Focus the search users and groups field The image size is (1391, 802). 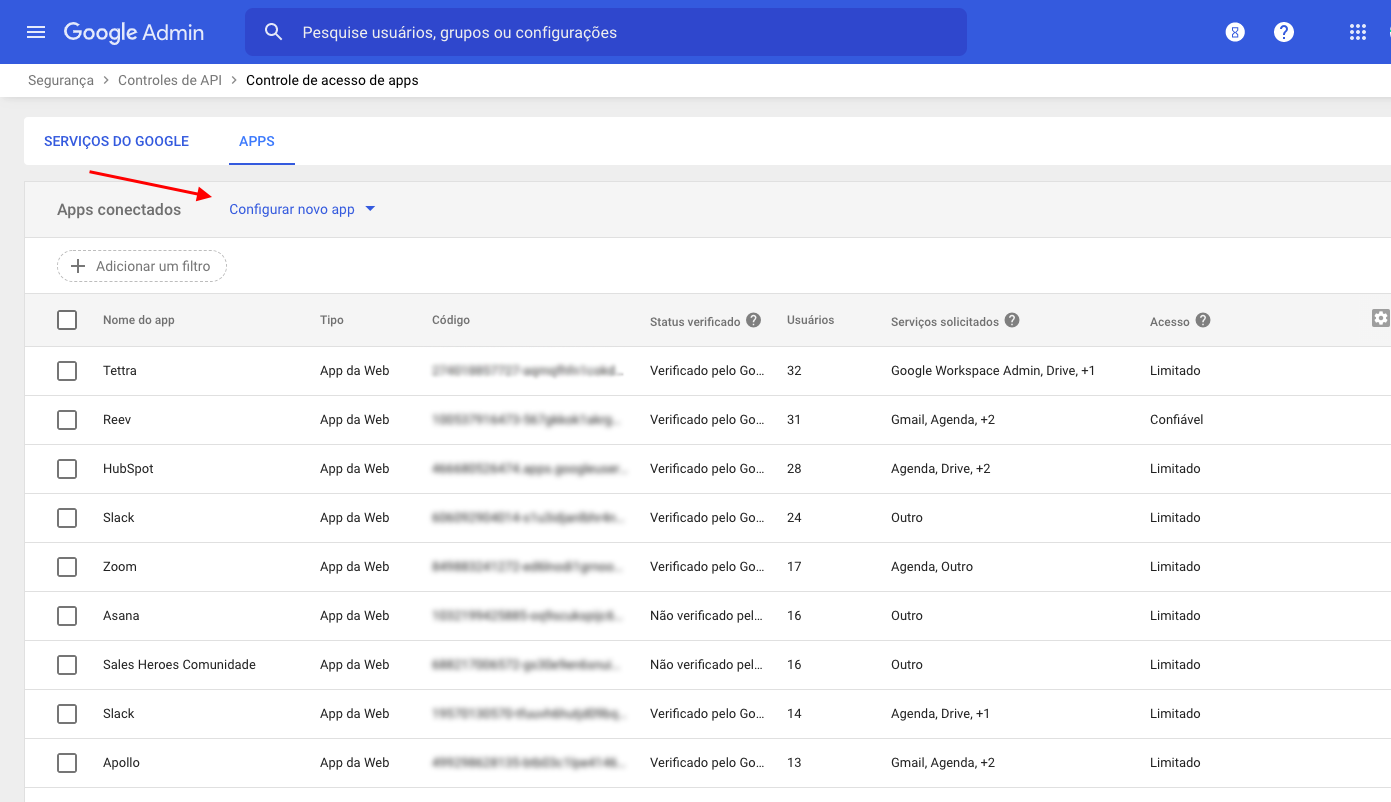tap(606, 32)
